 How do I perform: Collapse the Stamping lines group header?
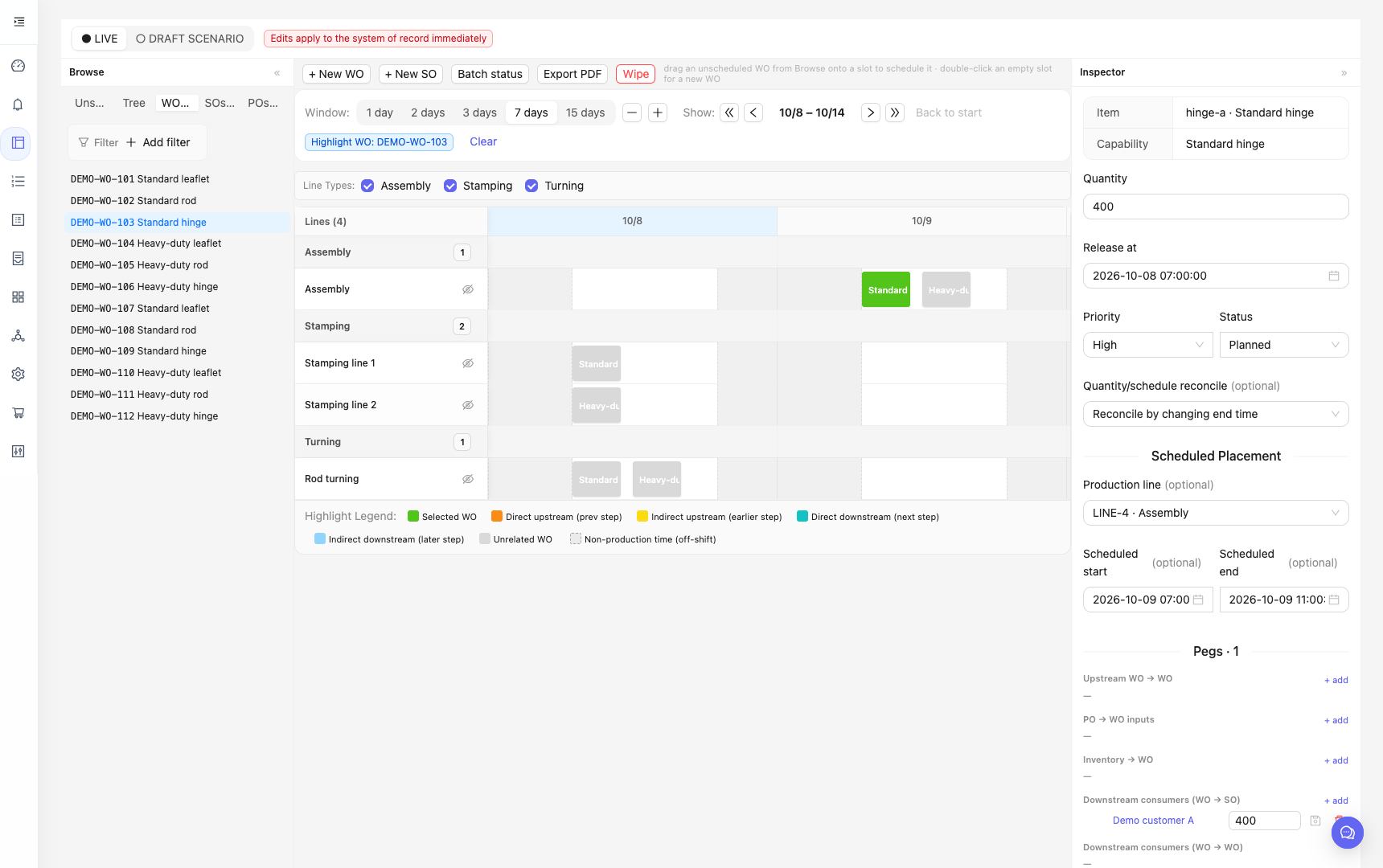391,326
